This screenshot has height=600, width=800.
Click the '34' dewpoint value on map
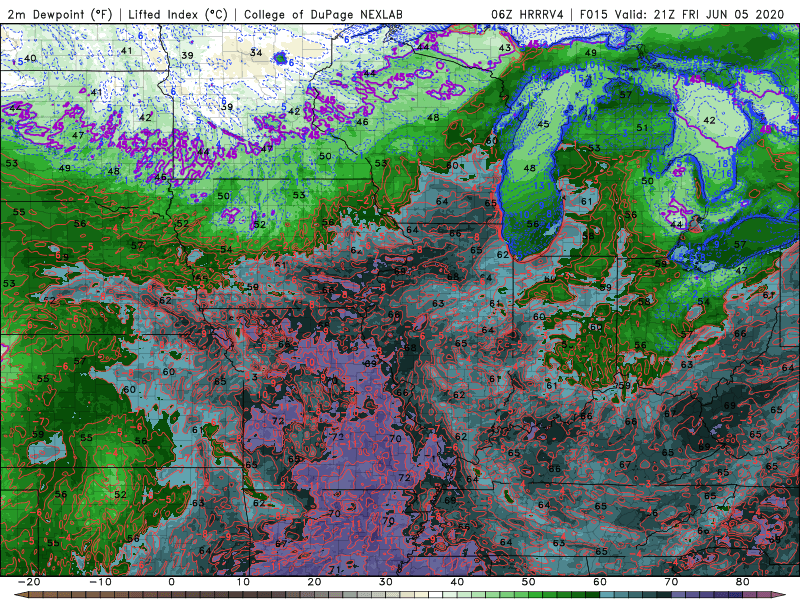(x=256, y=53)
